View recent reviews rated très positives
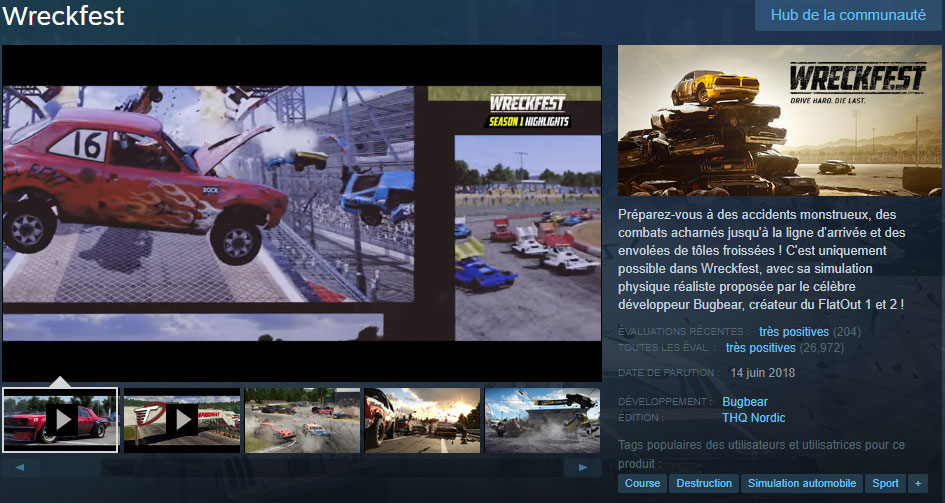This screenshot has width=945, height=503. point(793,331)
